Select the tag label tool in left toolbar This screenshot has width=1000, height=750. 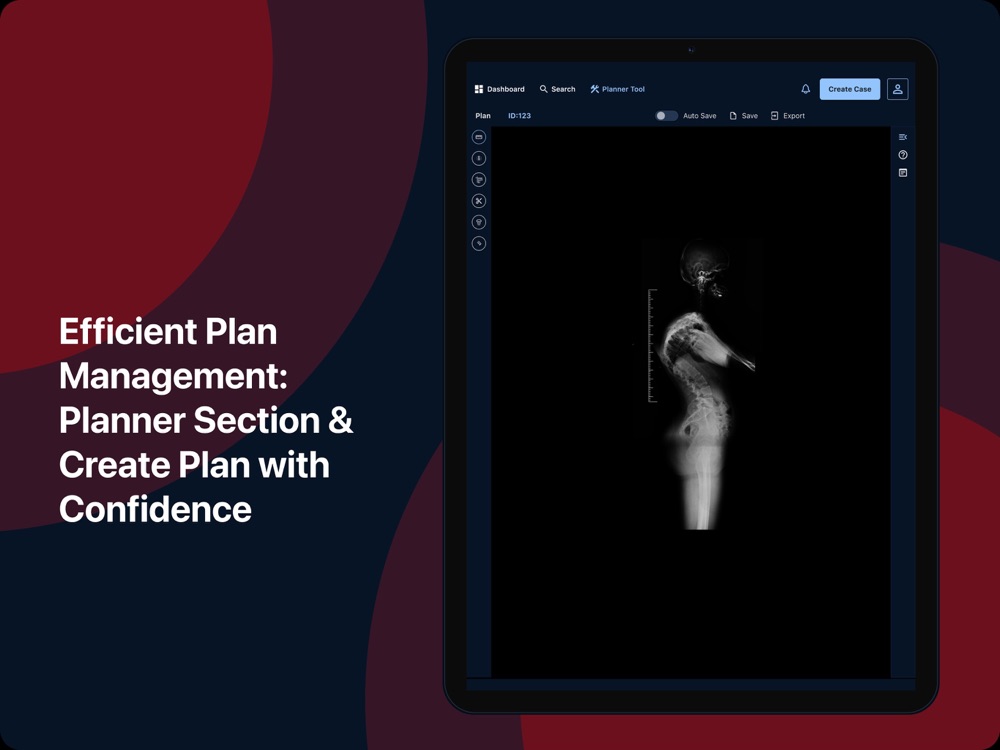(479, 244)
